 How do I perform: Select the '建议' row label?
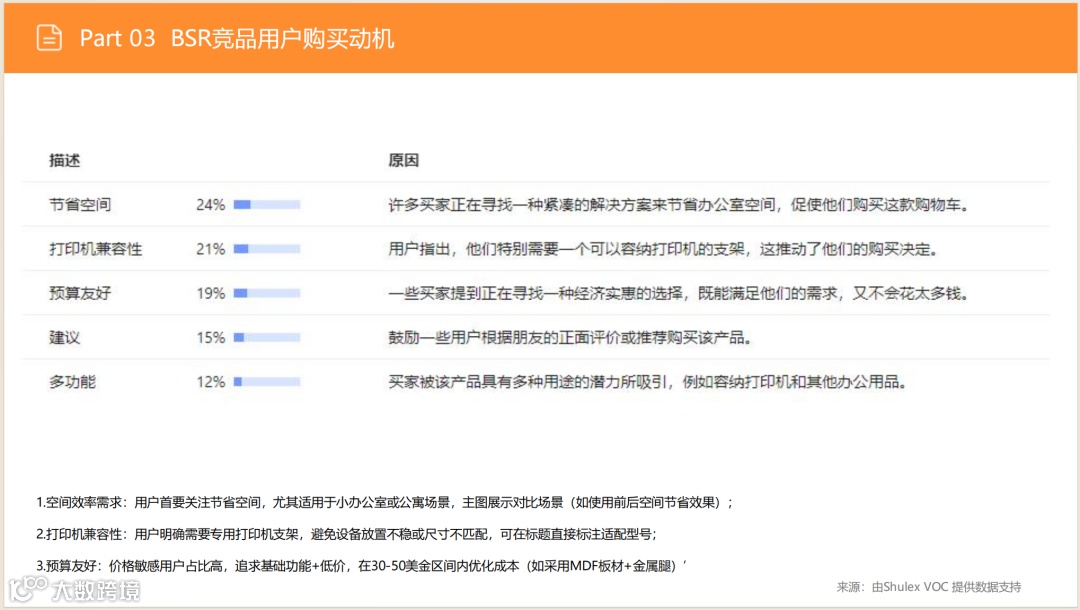click(x=64, y=337)
